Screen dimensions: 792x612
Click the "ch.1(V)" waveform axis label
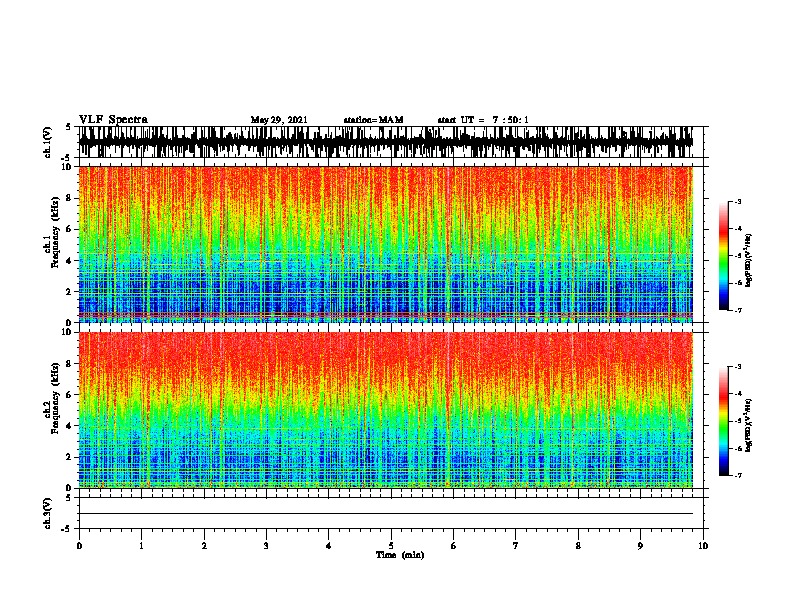point(48,142)
